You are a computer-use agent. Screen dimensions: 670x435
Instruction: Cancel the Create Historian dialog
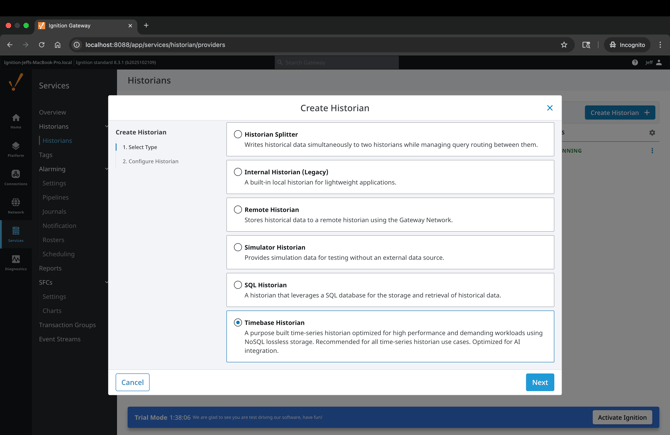pyautogui.click(x=132, y=382)
